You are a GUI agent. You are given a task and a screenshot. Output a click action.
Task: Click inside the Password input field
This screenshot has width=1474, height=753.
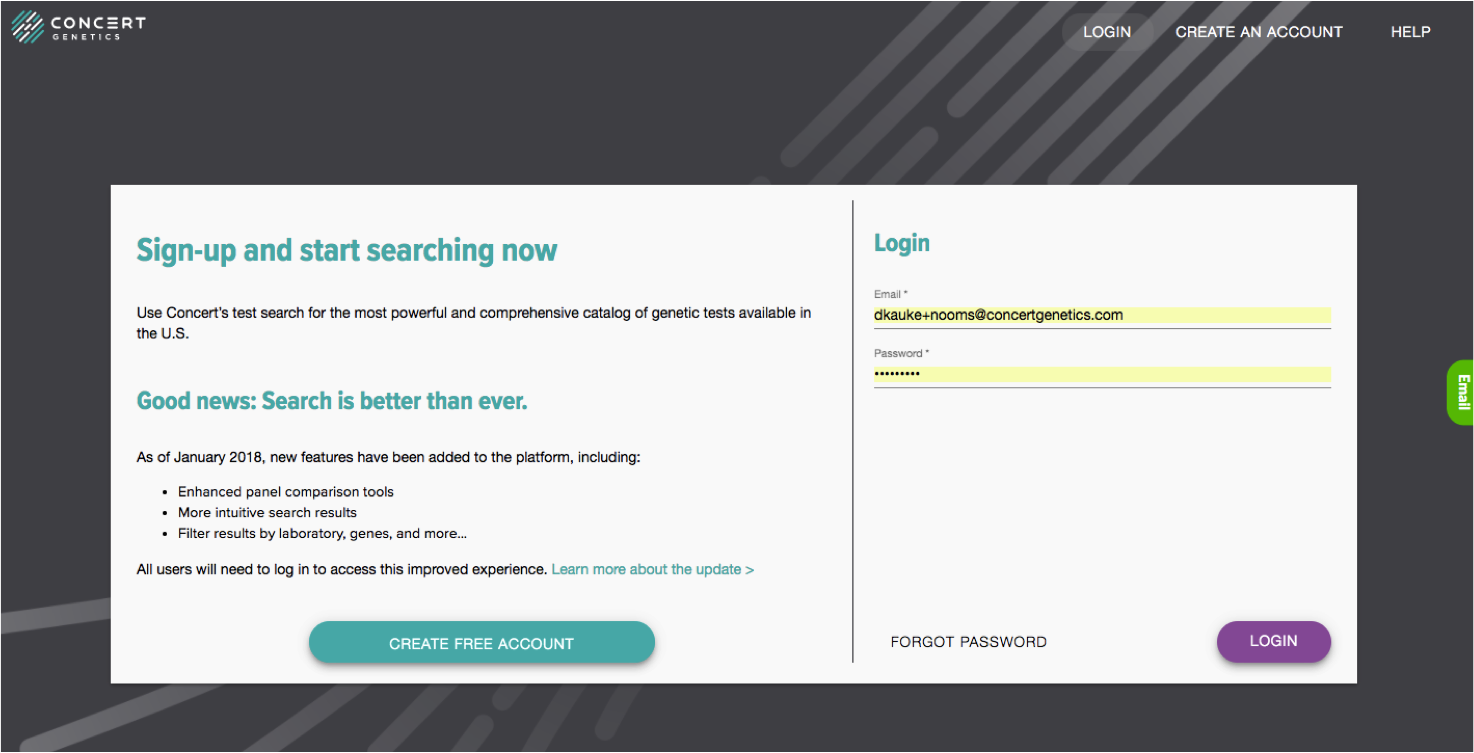pos(1100,374)
